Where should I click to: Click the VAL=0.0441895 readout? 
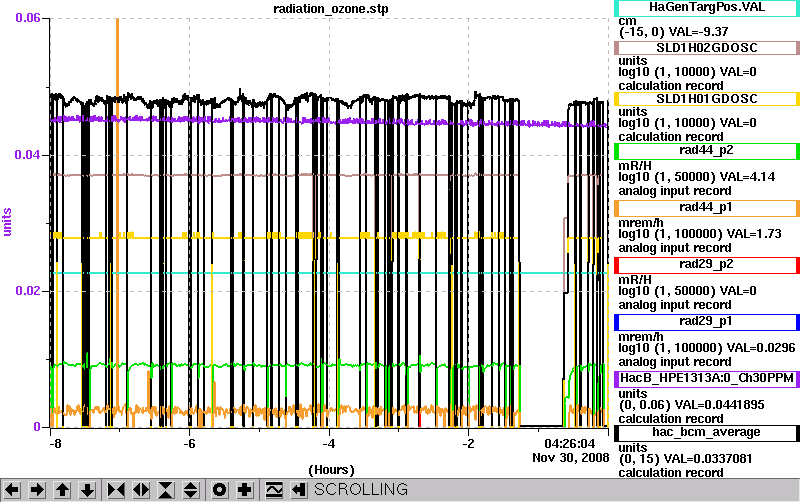click(719, 405)
